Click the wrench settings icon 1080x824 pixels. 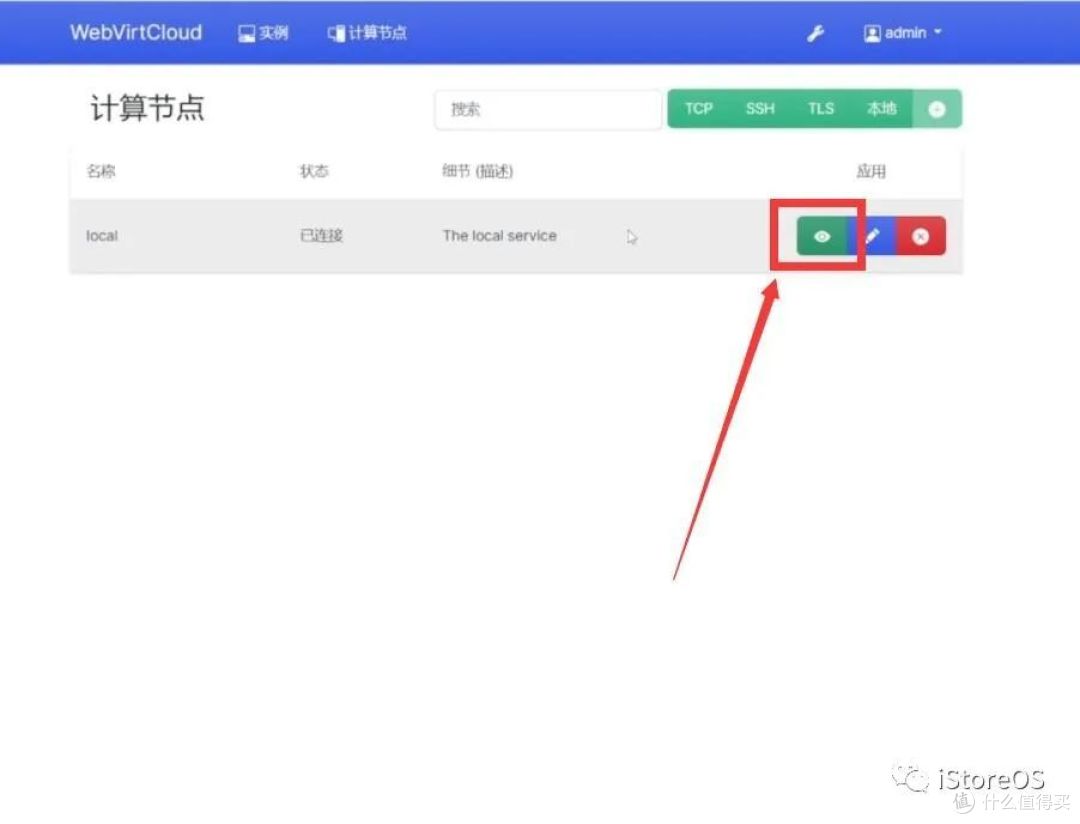tap(816, 33)
